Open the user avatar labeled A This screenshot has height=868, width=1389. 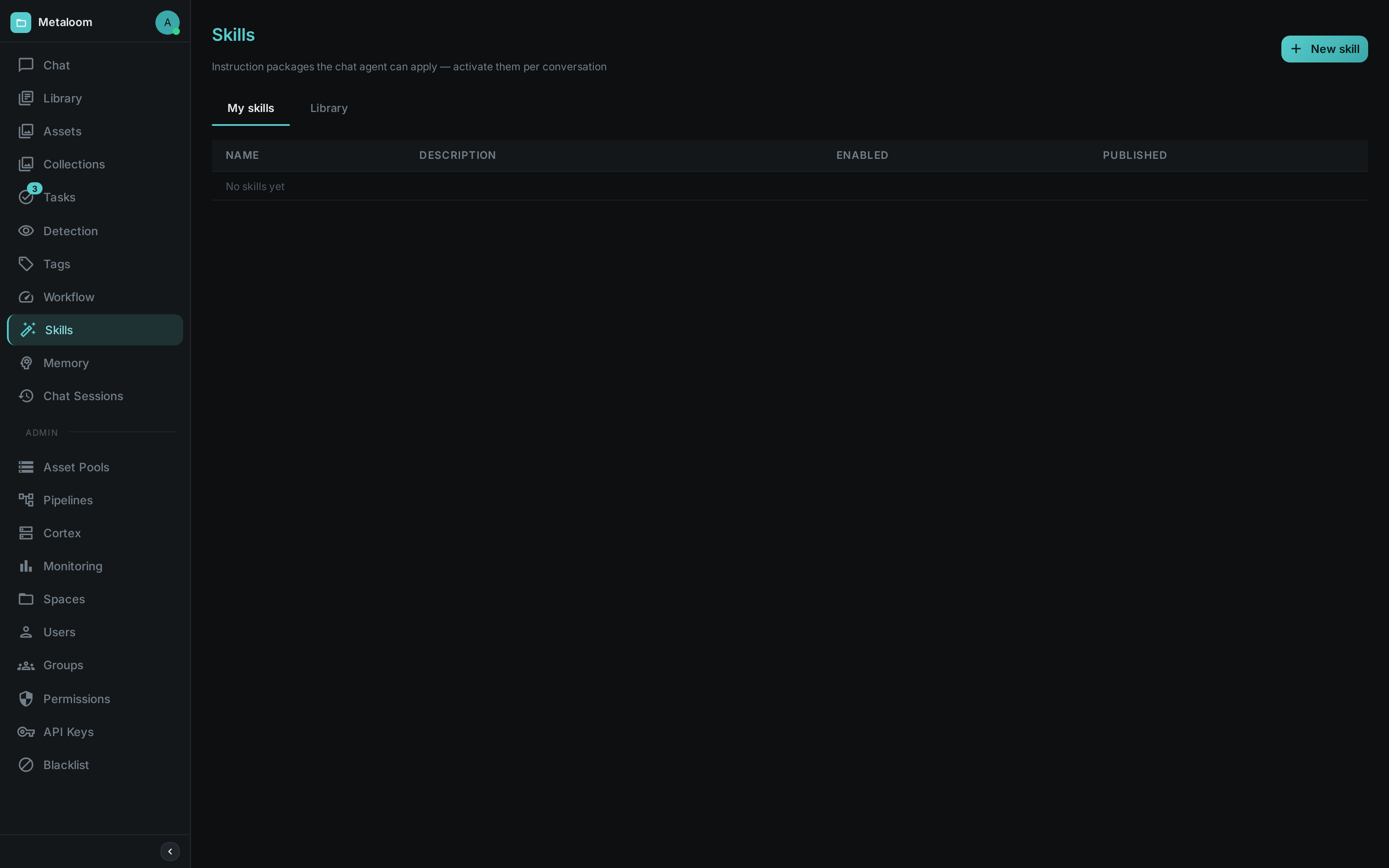167,23
